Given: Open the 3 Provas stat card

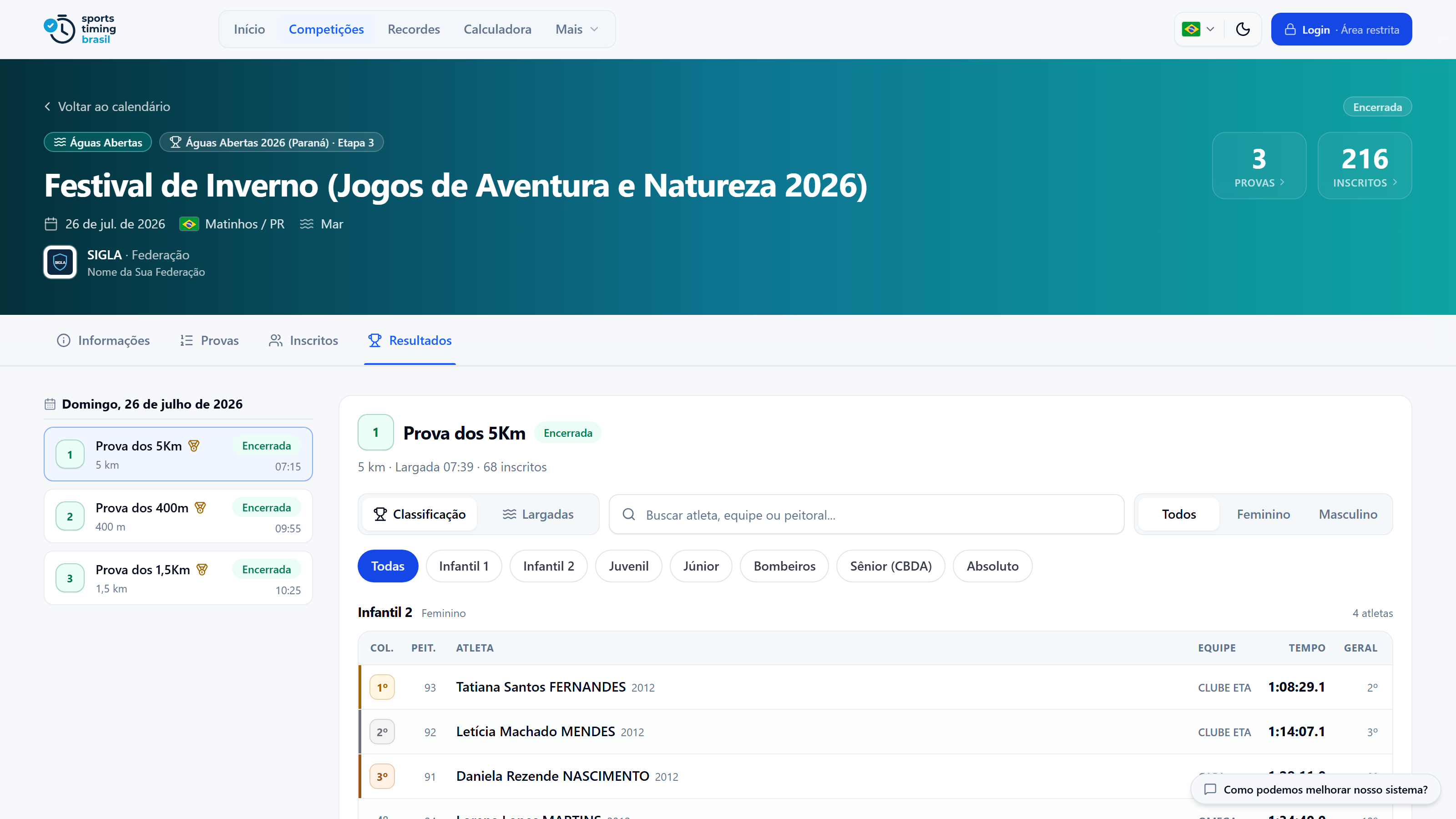Looking at the screenshot, I should [1259, 166].
